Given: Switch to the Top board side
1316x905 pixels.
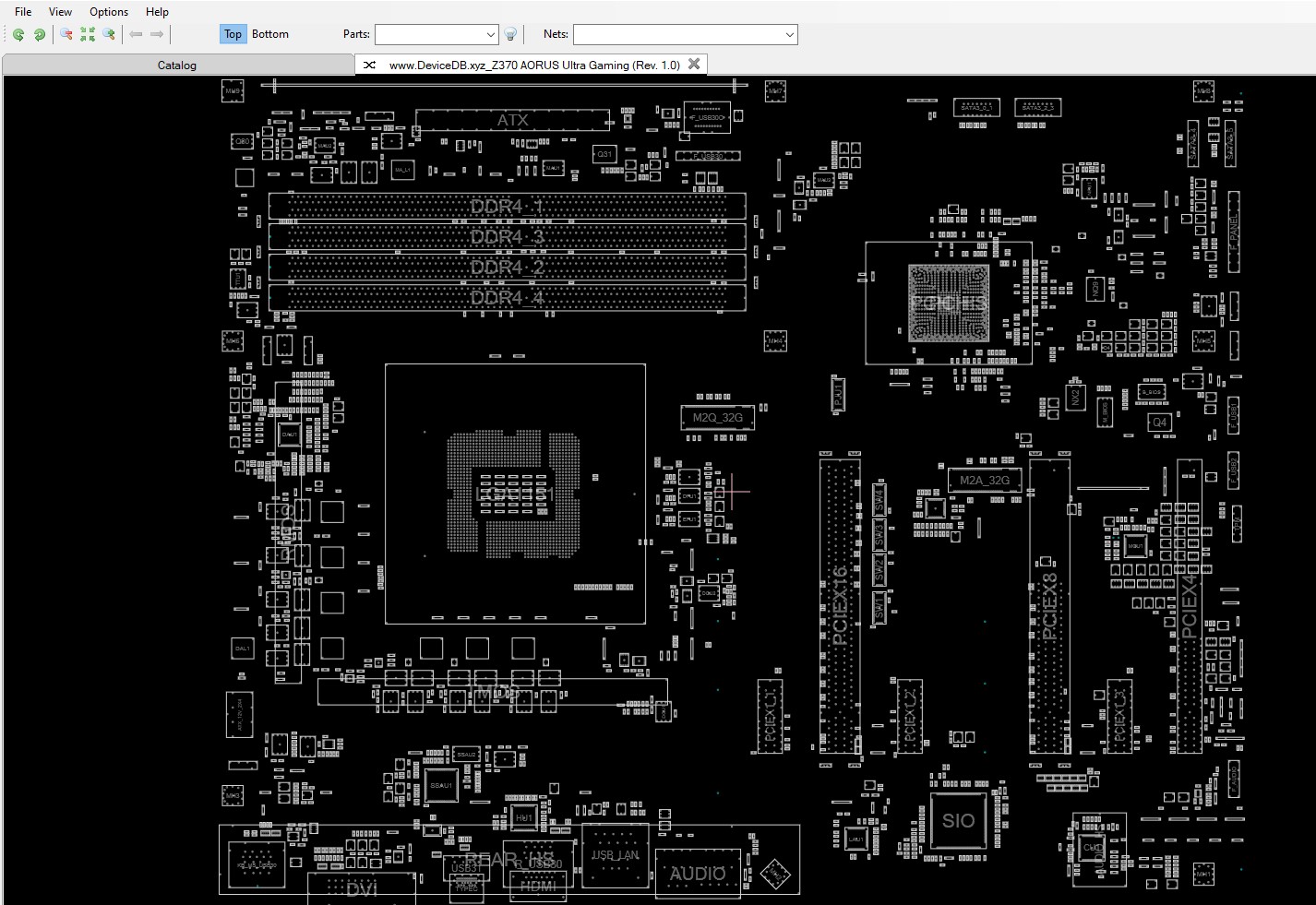Looking at the screenshot, I should tap(233, 34).
